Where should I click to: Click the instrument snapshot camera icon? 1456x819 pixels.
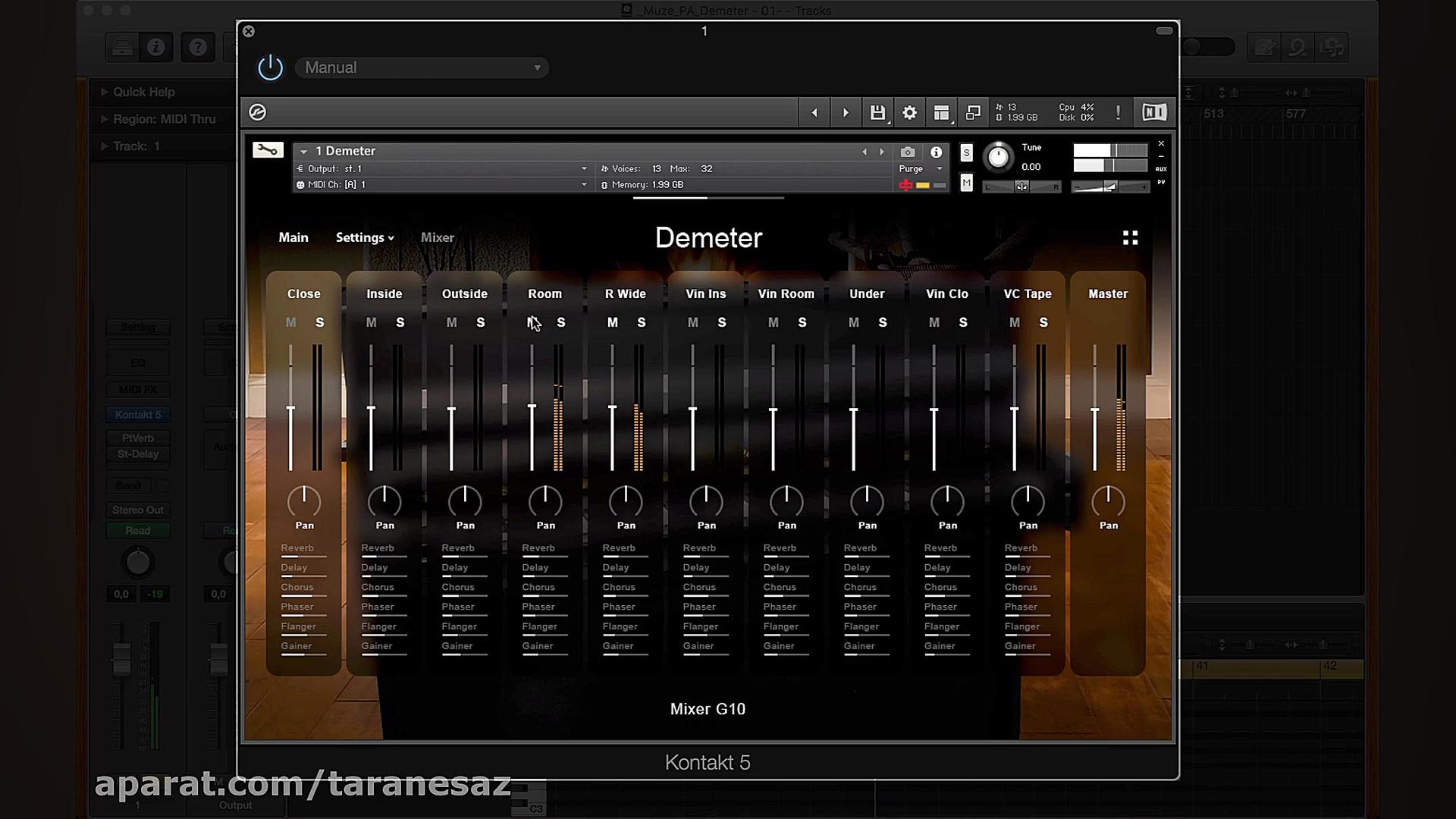(907, 152)
